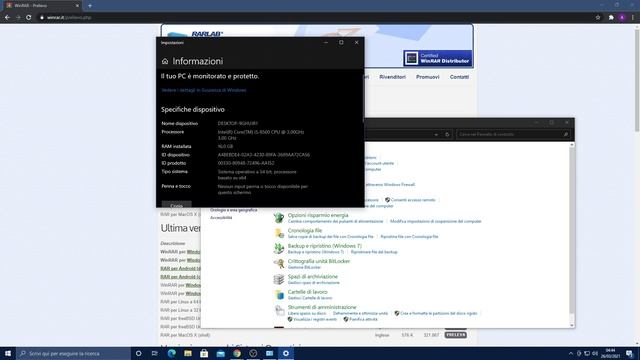
Task: Open Mail app from taskbar
Action: (220, 353)
